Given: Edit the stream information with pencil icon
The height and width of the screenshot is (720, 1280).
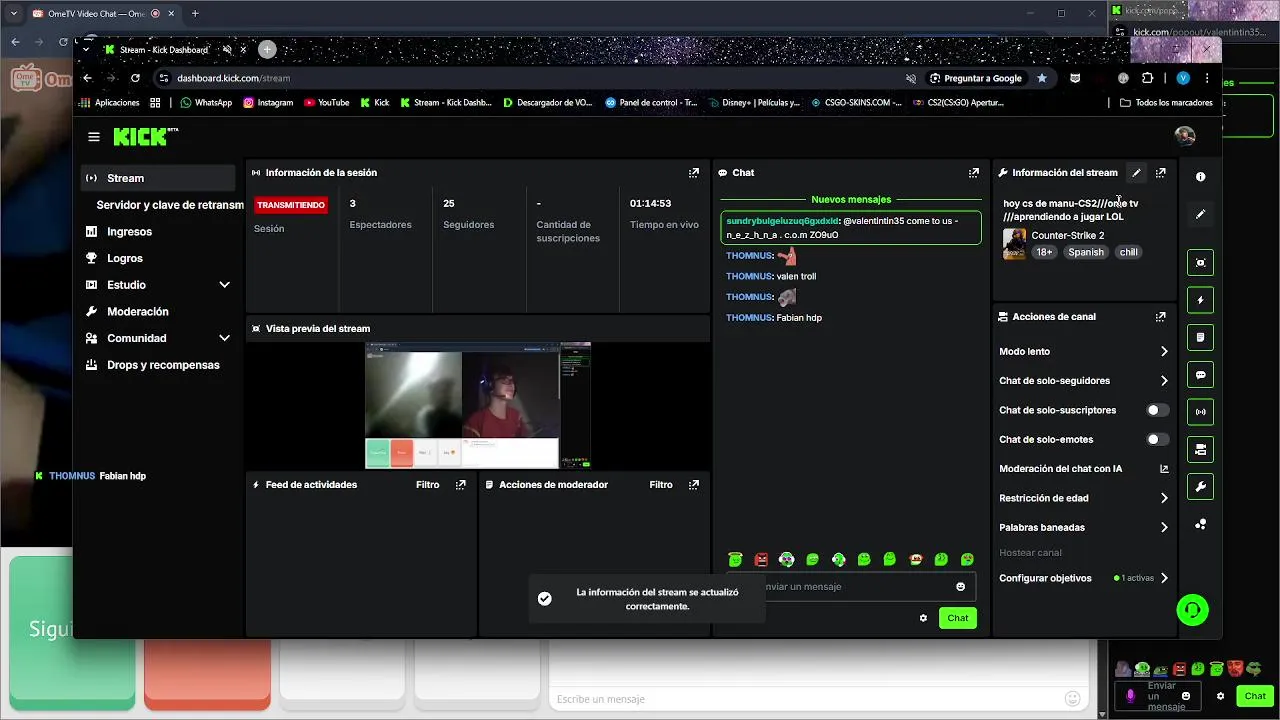Looking at the screenshot, I should click(1136, 173).
